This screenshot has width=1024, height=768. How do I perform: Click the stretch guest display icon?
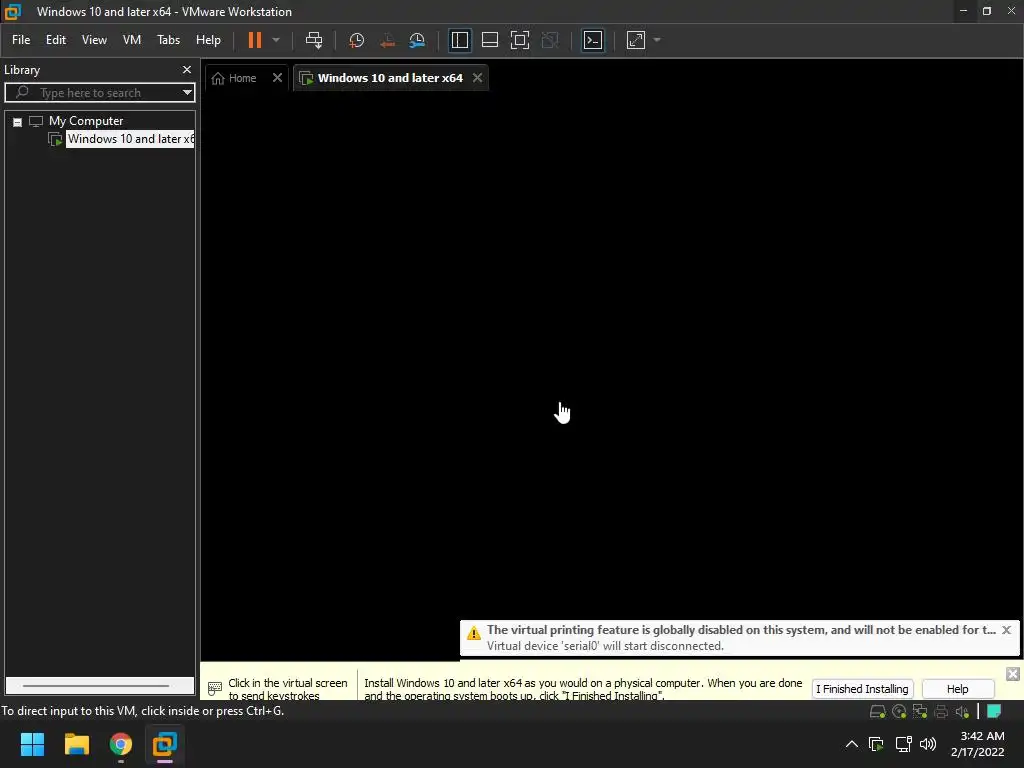tap(636, 40)
